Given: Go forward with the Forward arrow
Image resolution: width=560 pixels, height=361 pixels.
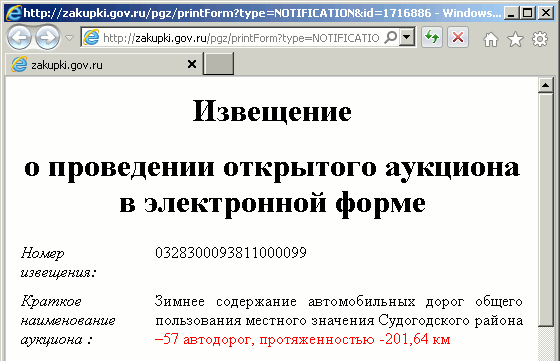Looking at the screenshot, I should pos(48,37).
